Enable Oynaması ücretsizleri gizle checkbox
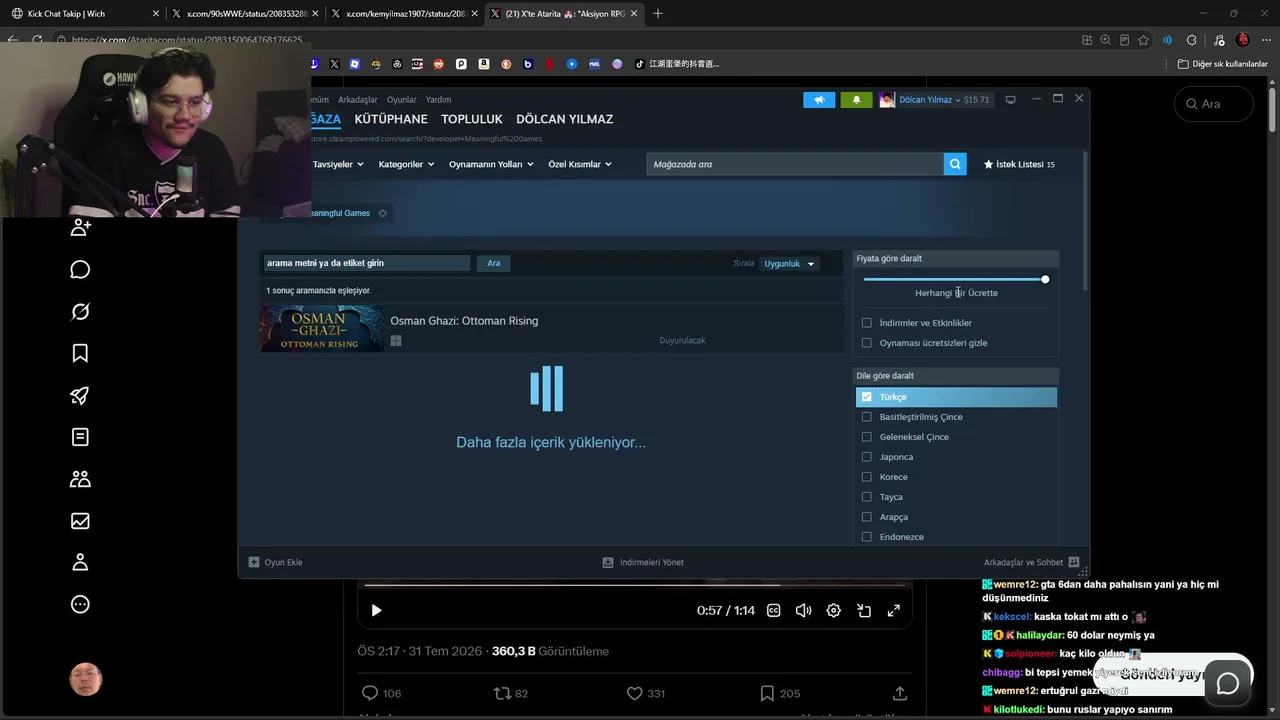Image resolution: width=1280 pixels, height=720 pixels. coord(866,343)
